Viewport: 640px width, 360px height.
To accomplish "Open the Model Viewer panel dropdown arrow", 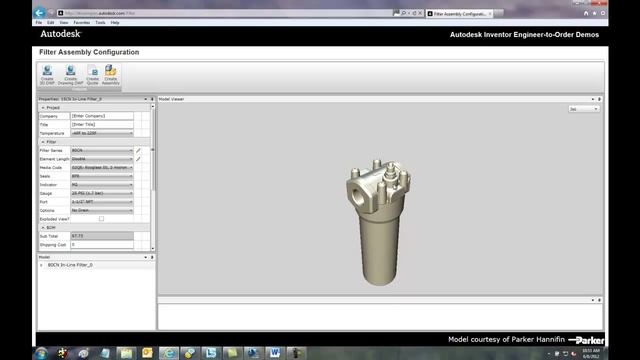I will click(593, 99).
